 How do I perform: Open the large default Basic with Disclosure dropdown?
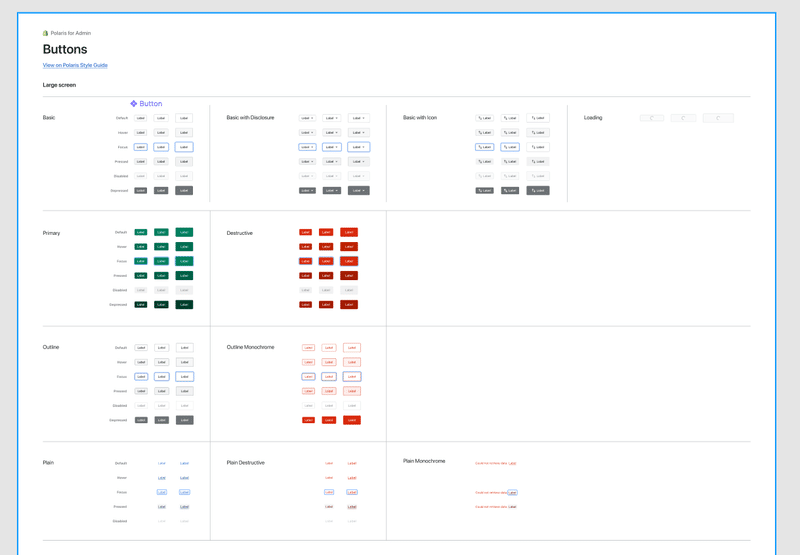pyautogui.click(x=359, y=118)
